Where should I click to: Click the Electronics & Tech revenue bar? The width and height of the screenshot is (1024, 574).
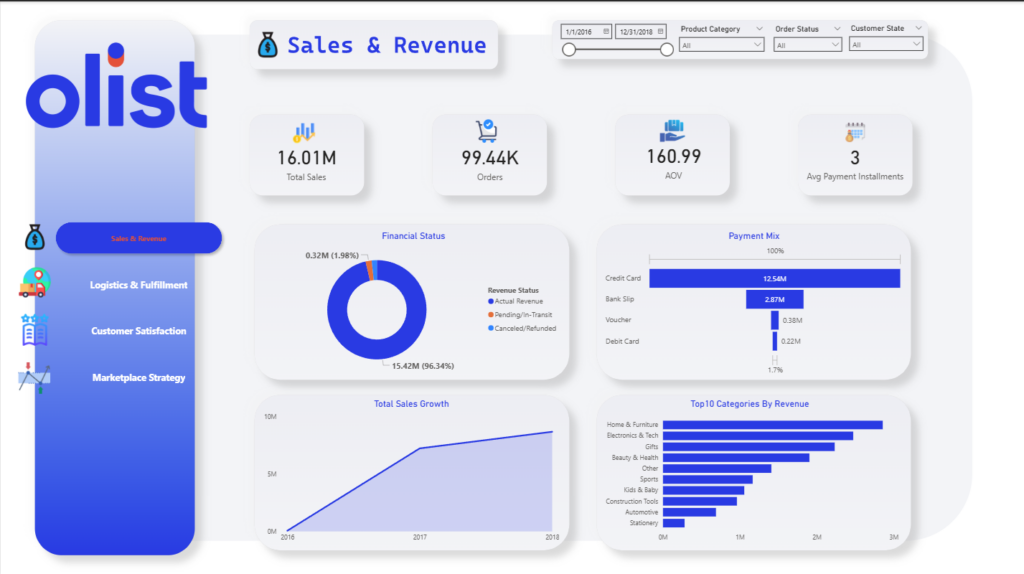(758, 436)
